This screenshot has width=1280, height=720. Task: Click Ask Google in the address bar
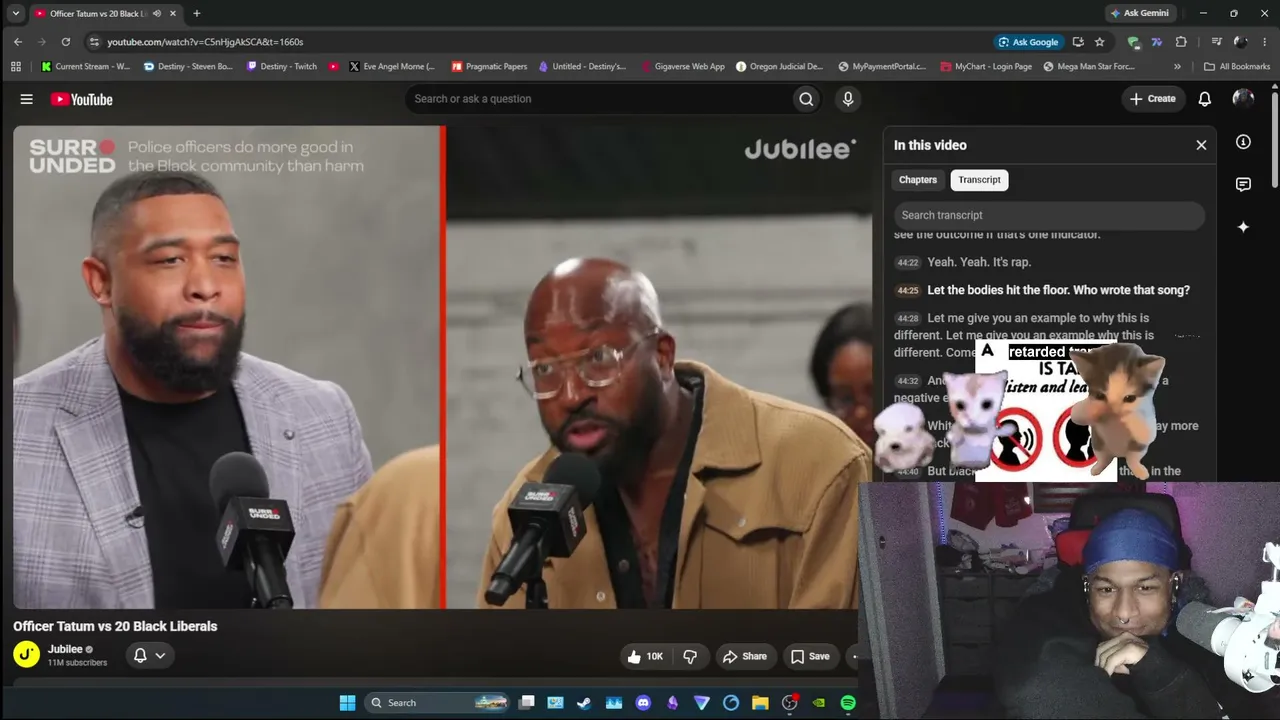1028,42
